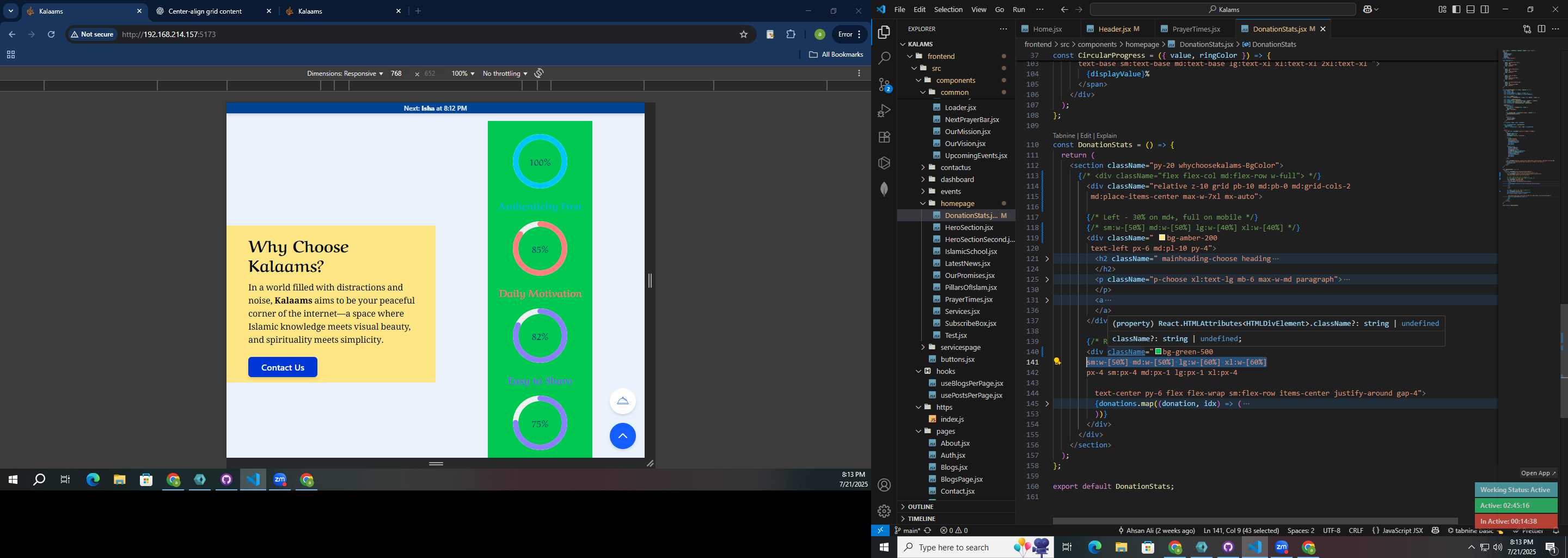Open the Chrome extensions puzzle icon
Image resolution: width=1568 pixels, height=558 pixels.
tap(791, 34)
